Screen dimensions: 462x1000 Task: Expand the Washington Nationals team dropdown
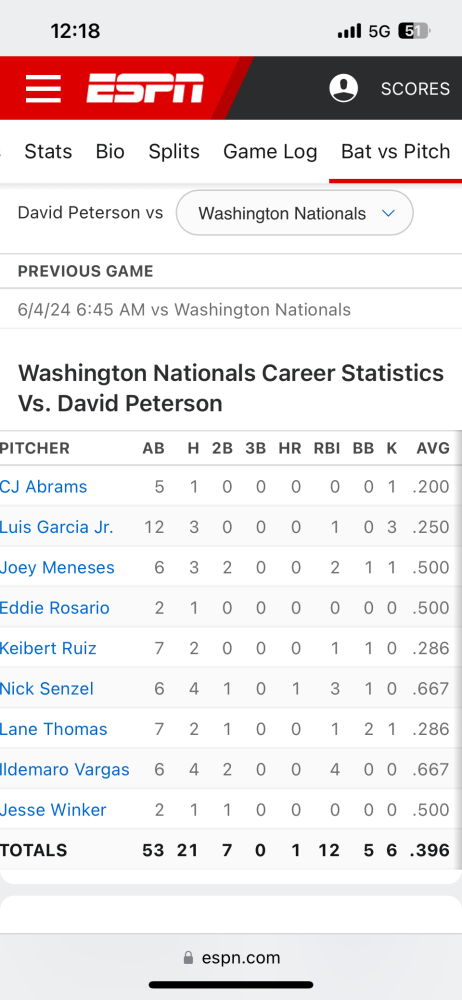tap(294, 213)
